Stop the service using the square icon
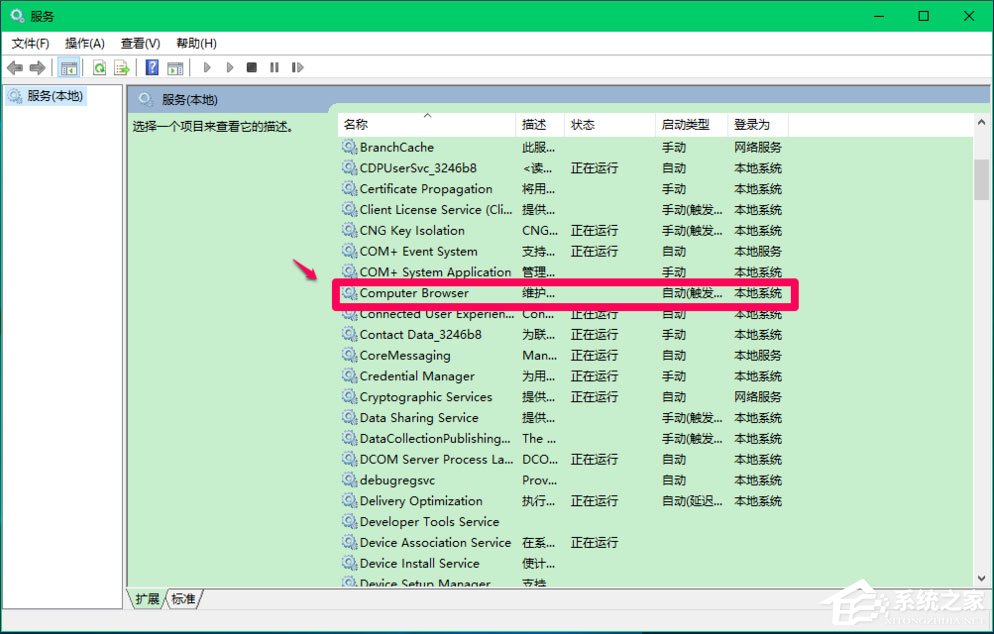 (x=252, y=67)
